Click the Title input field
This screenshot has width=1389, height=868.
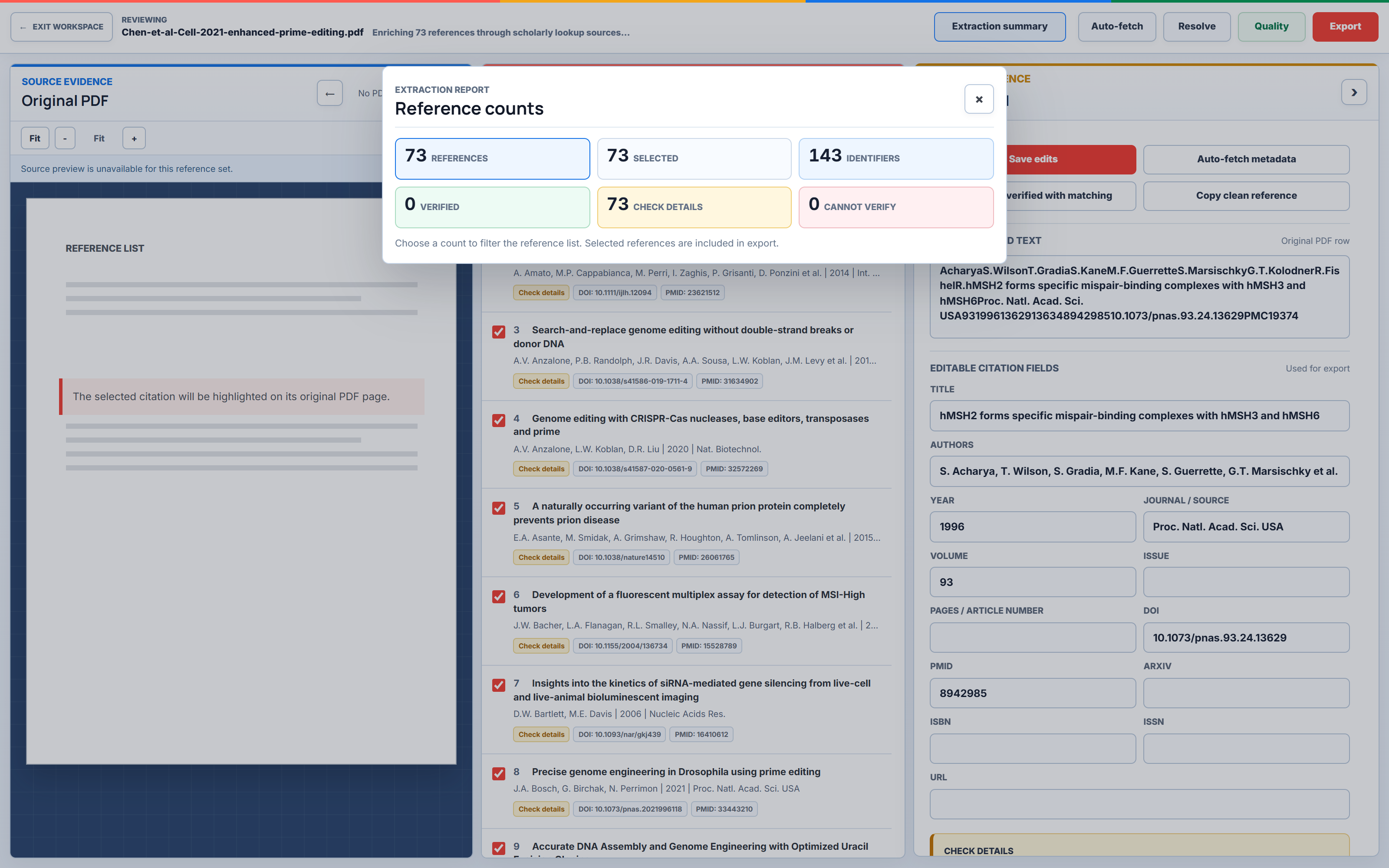tap(1139, 416)
